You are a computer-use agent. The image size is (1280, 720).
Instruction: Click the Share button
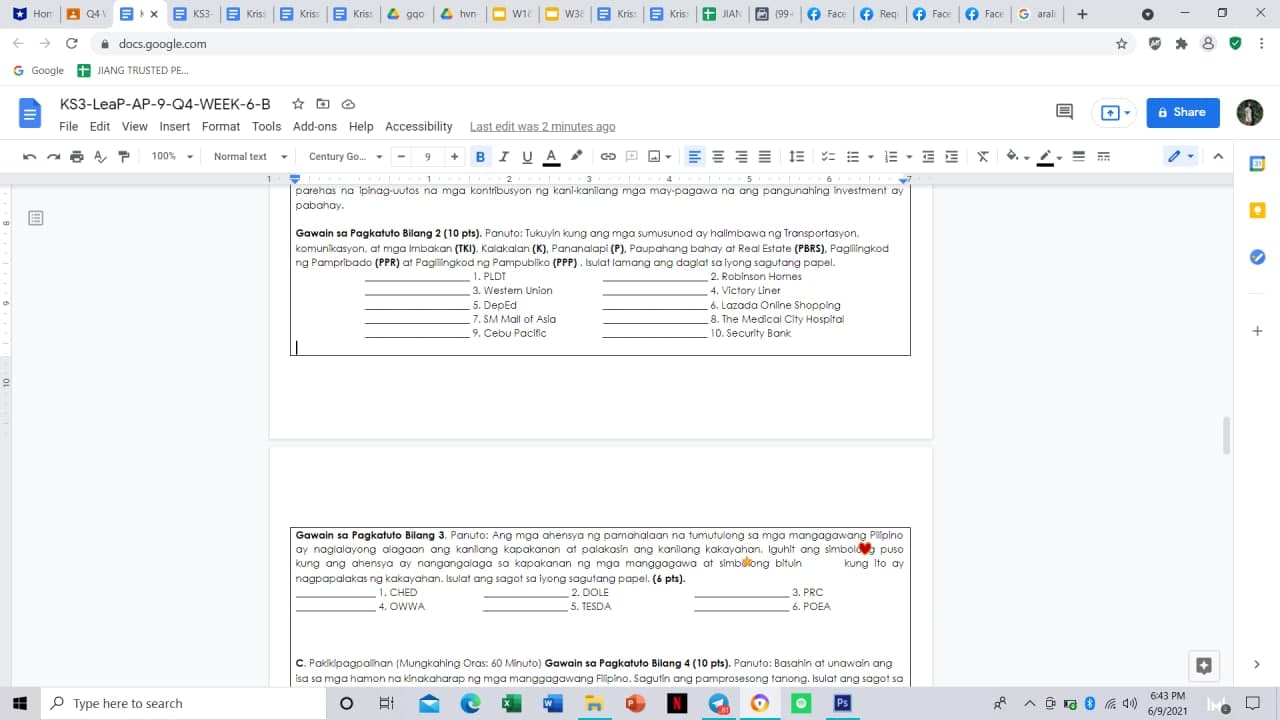[x=1183, y=113]
